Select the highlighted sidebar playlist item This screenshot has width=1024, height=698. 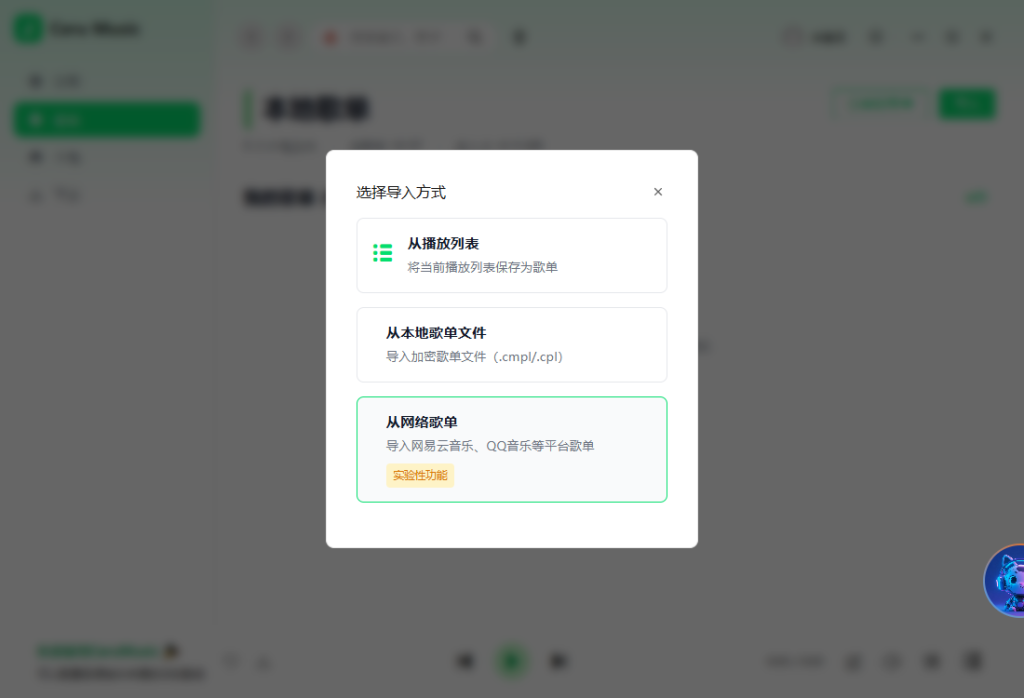pos(106,119)
